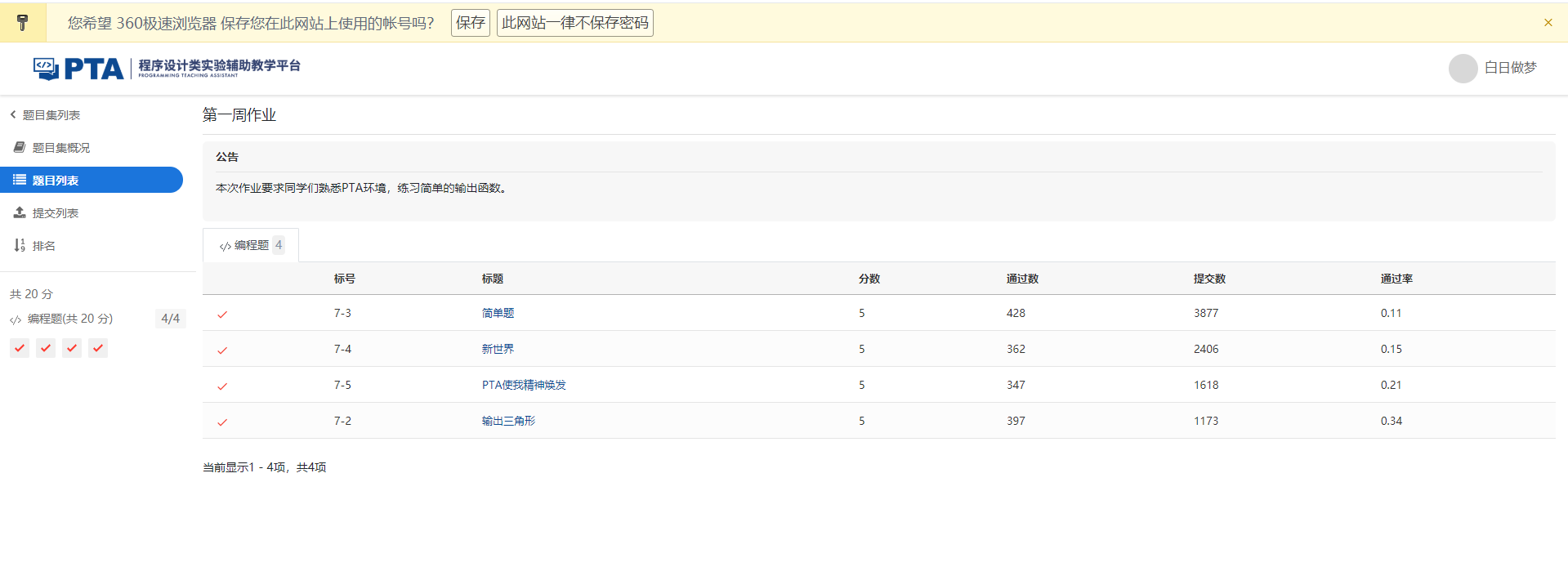Click pass rate 0.34
Screen dimensions: 1568x567
click(1392, 421)
